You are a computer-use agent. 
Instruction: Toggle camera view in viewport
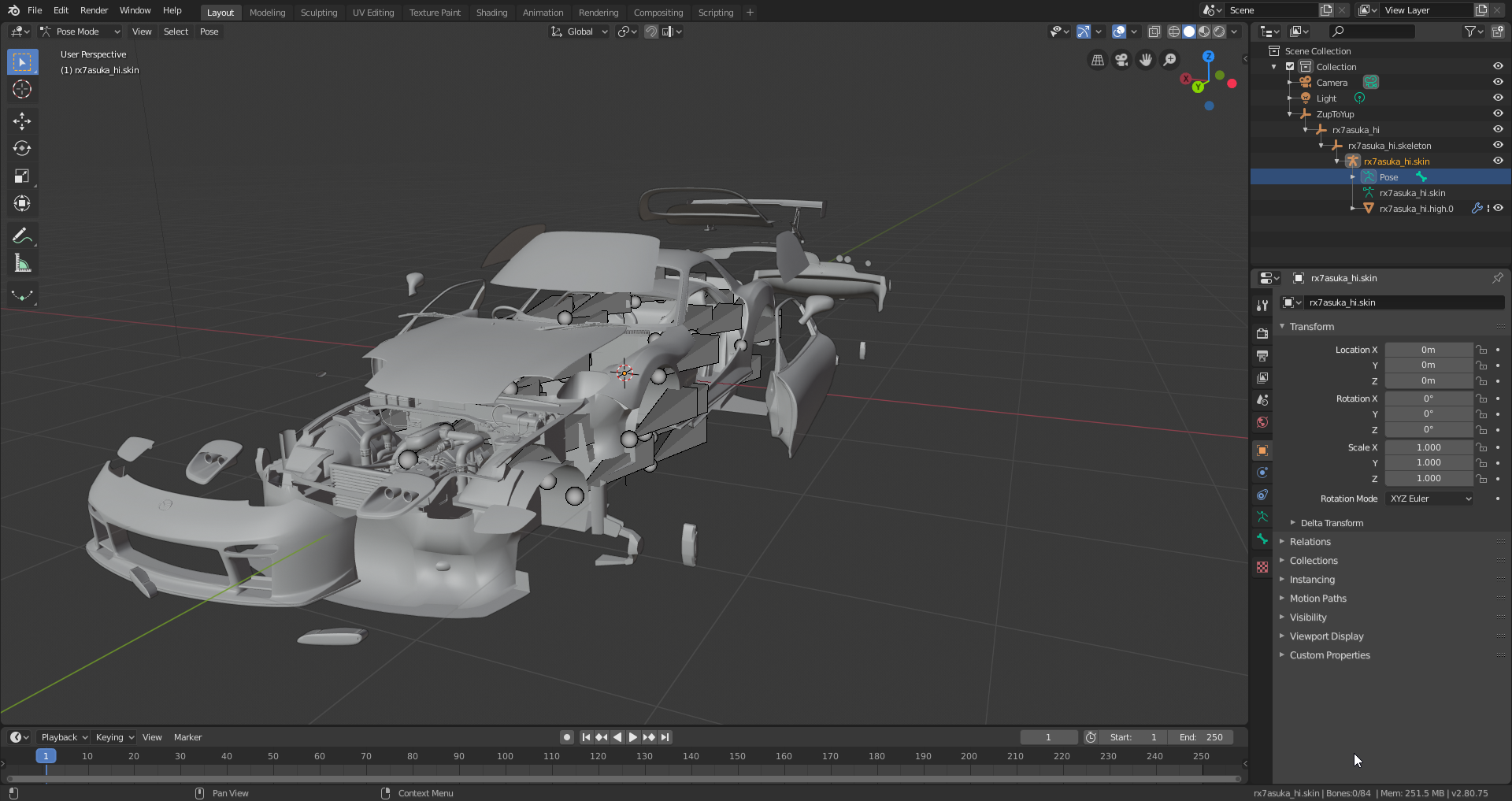[x=1121, y=60]
